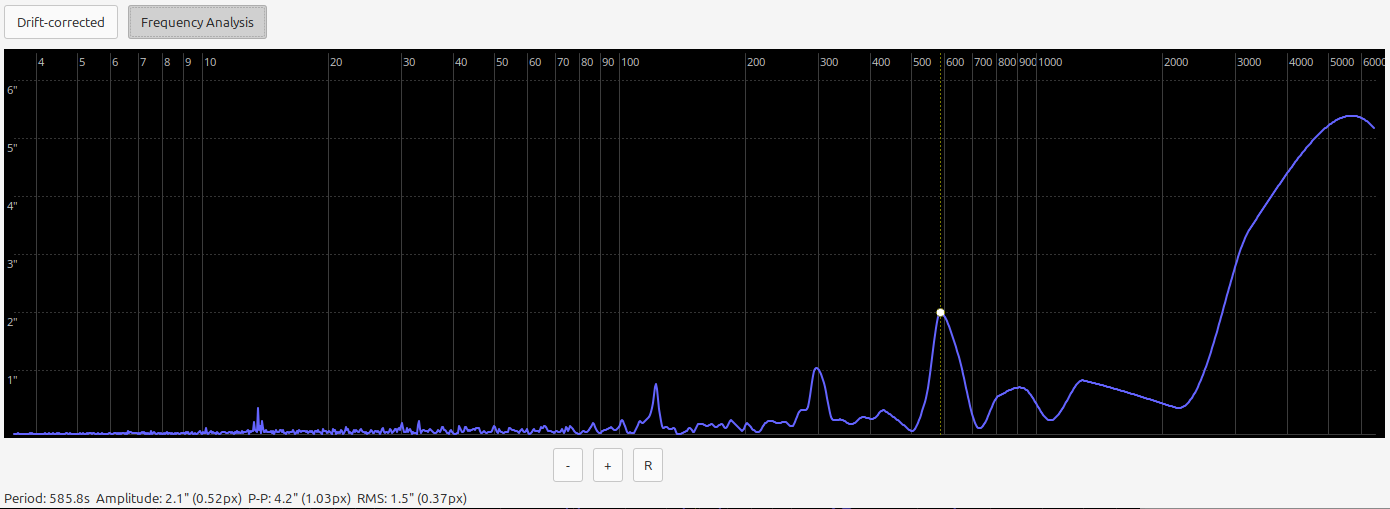This screenshot has width=1390, height=509.
Task: Reset the graph with the R button
Action: [x=648, y=466]
